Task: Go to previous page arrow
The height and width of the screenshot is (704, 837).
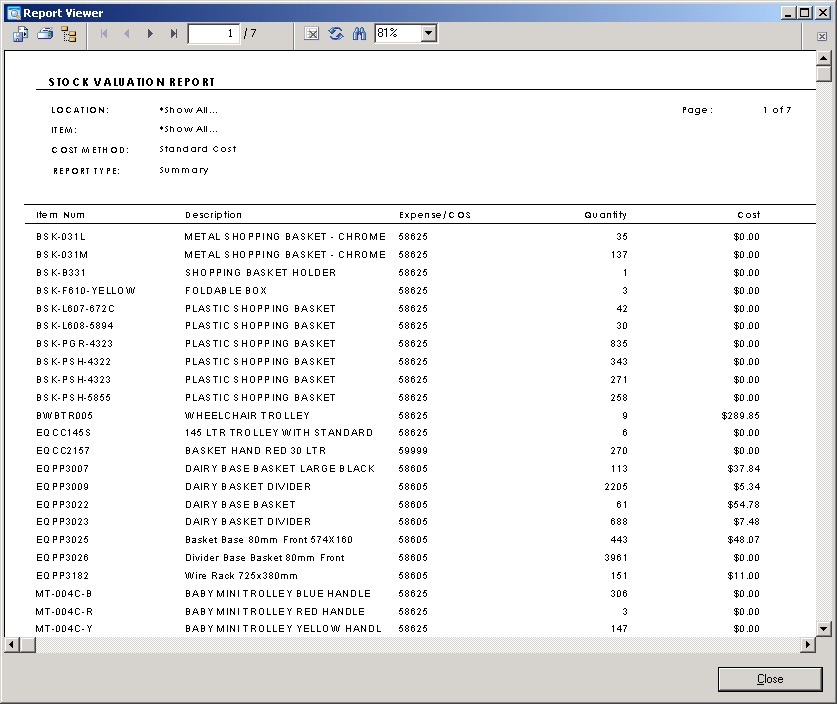Action: 127,34
